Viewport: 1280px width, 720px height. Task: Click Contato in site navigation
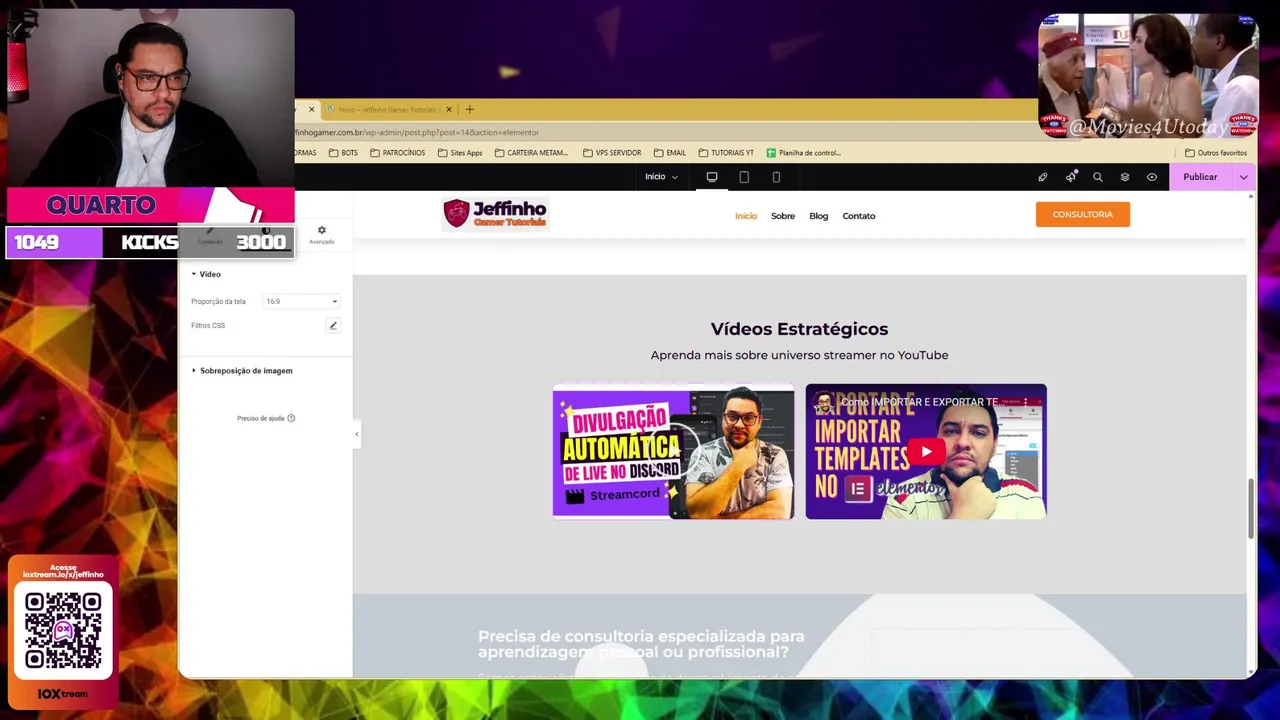859,216
